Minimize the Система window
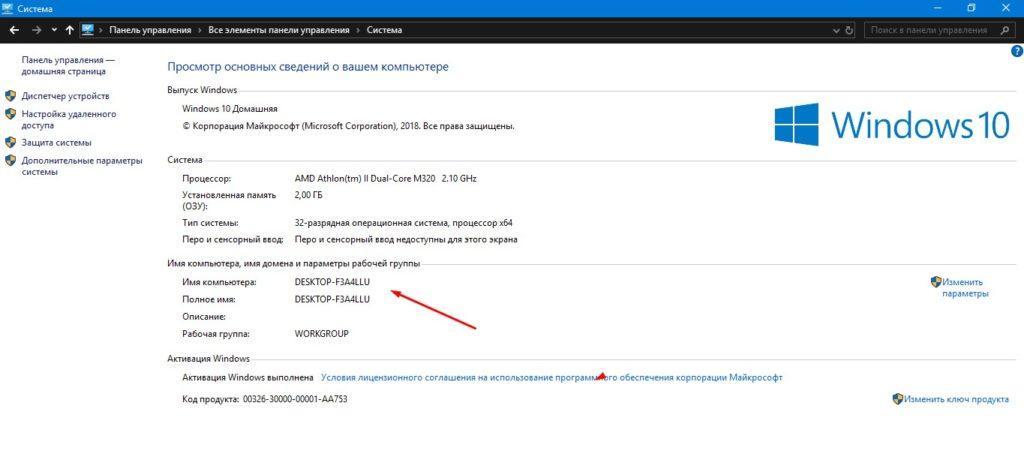 click(x=936, y=8)
